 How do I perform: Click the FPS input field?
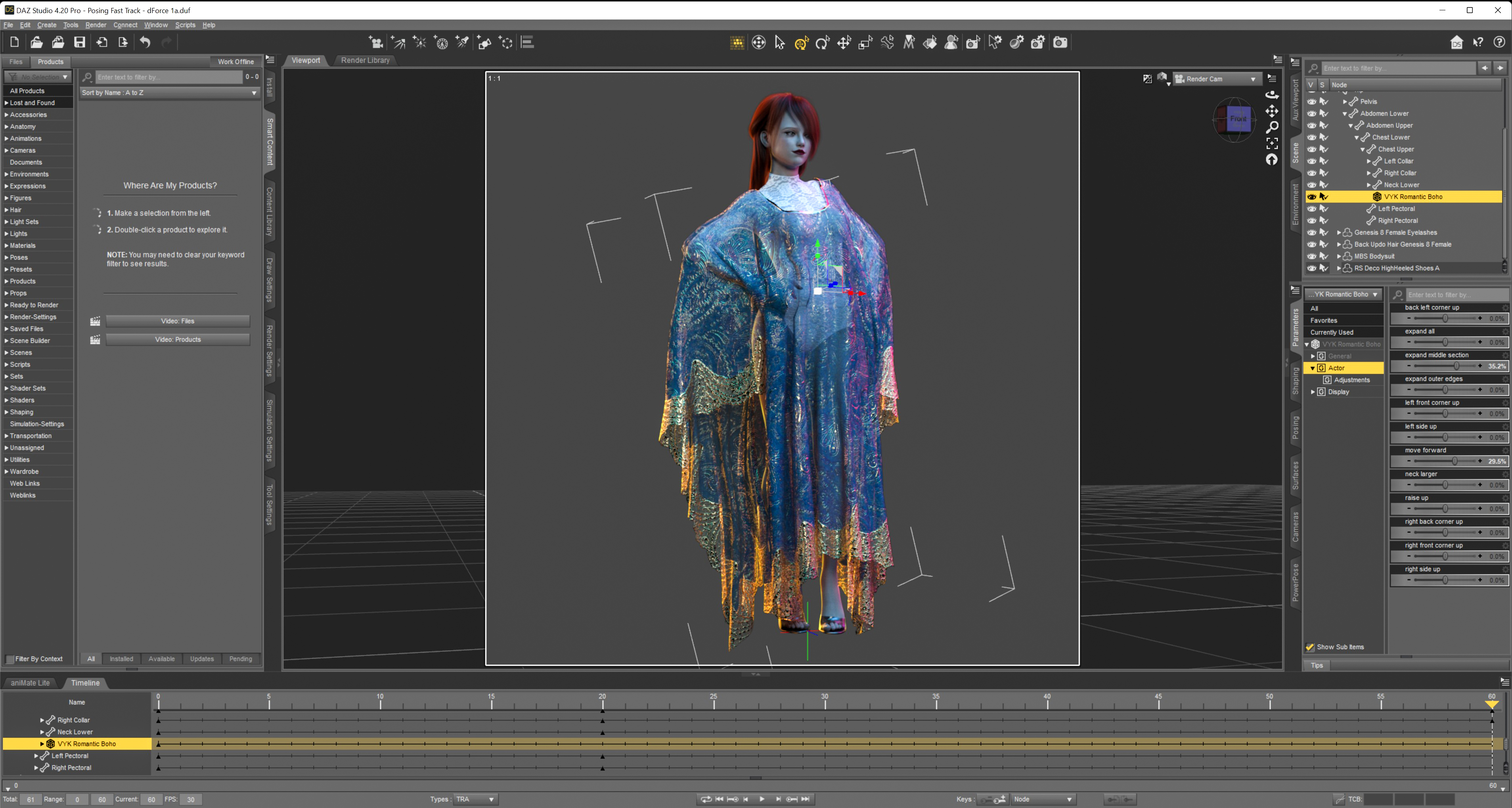(x=190, y=799)
